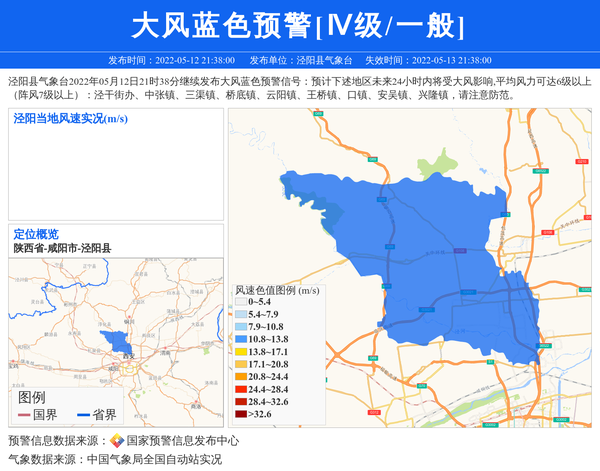Viewport: 600px width, 471px height.
Task: Click the warning description paragraph text
Action: 300,88
